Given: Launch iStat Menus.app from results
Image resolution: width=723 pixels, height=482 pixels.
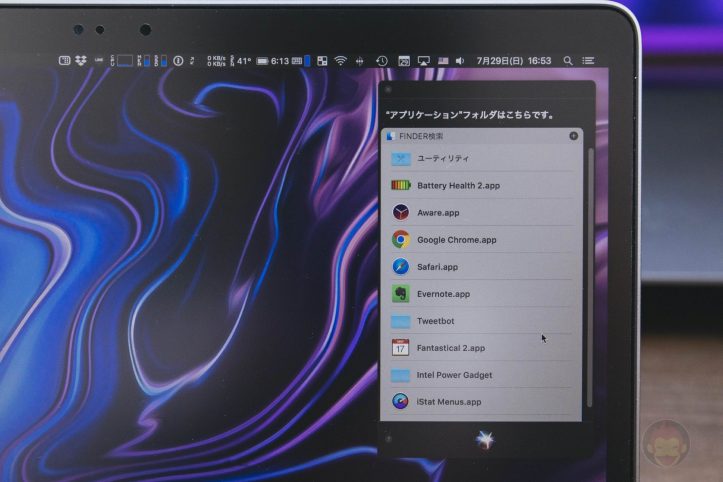Looking at the screenshot, I should click(449, 402).
